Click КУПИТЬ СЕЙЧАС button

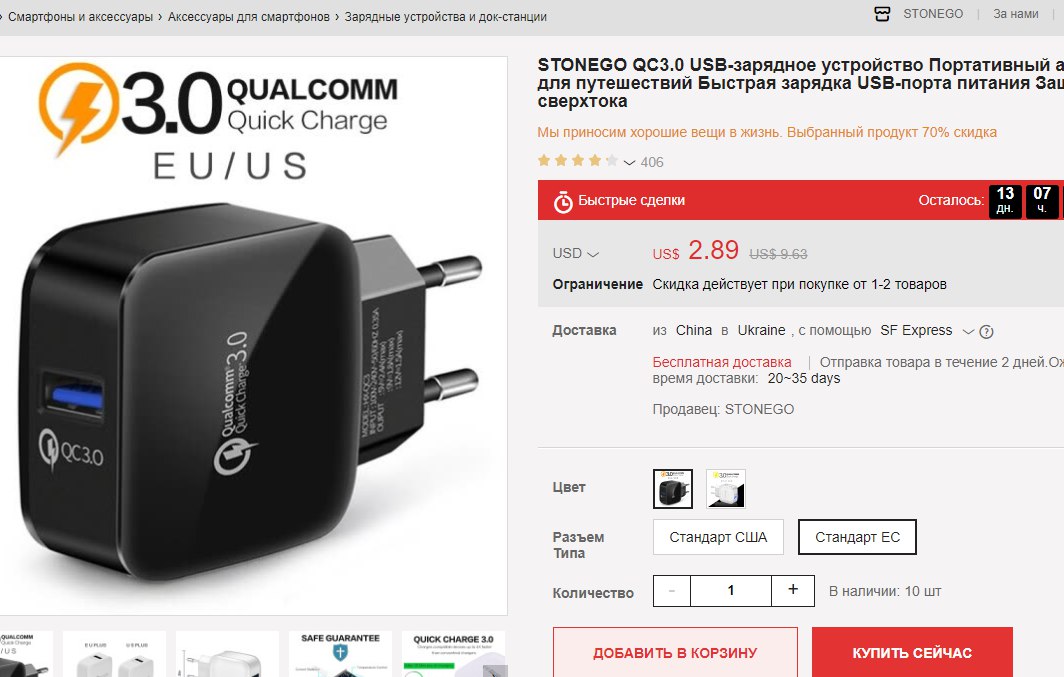click(x=912, y=653)
